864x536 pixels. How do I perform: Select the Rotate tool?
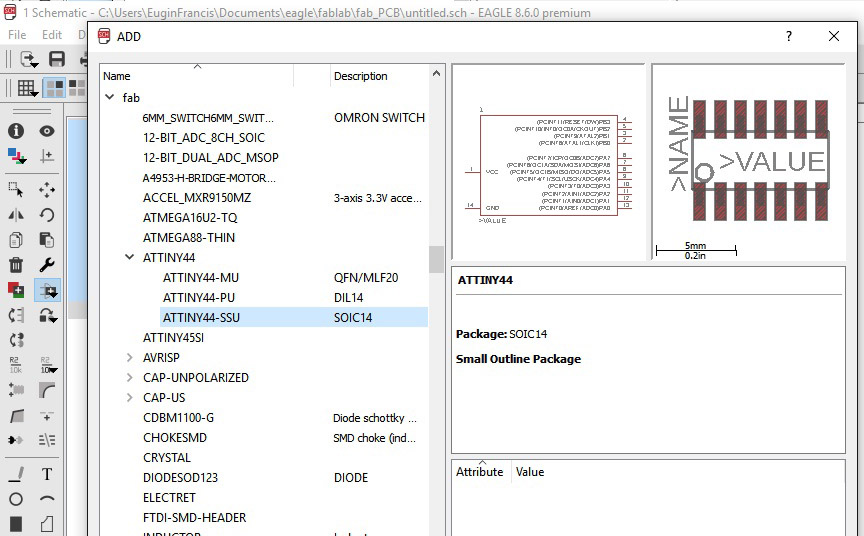click(x=47, y=215)
